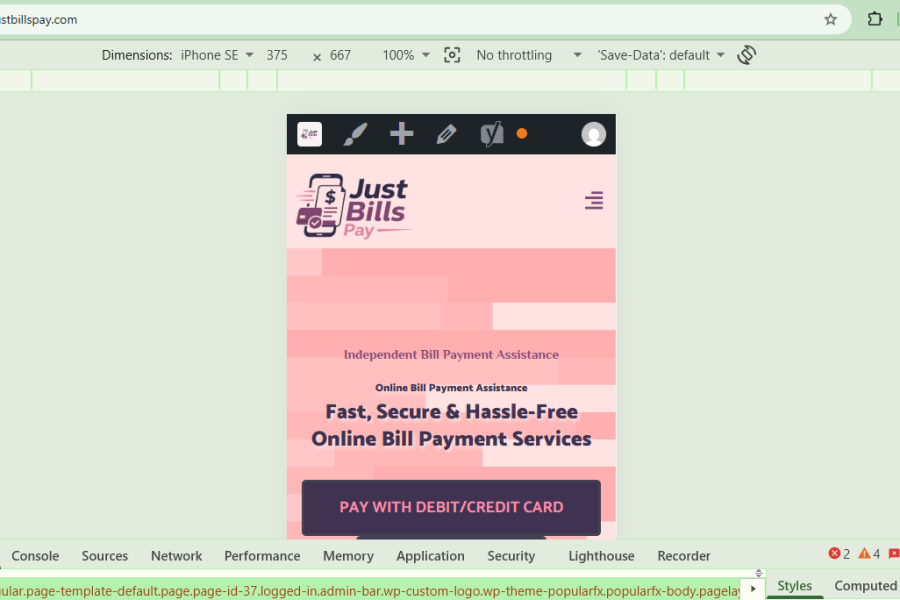Click the DOM breadcrumb body element path
Screen dimensions: 900x600
(x=369, y=591)
